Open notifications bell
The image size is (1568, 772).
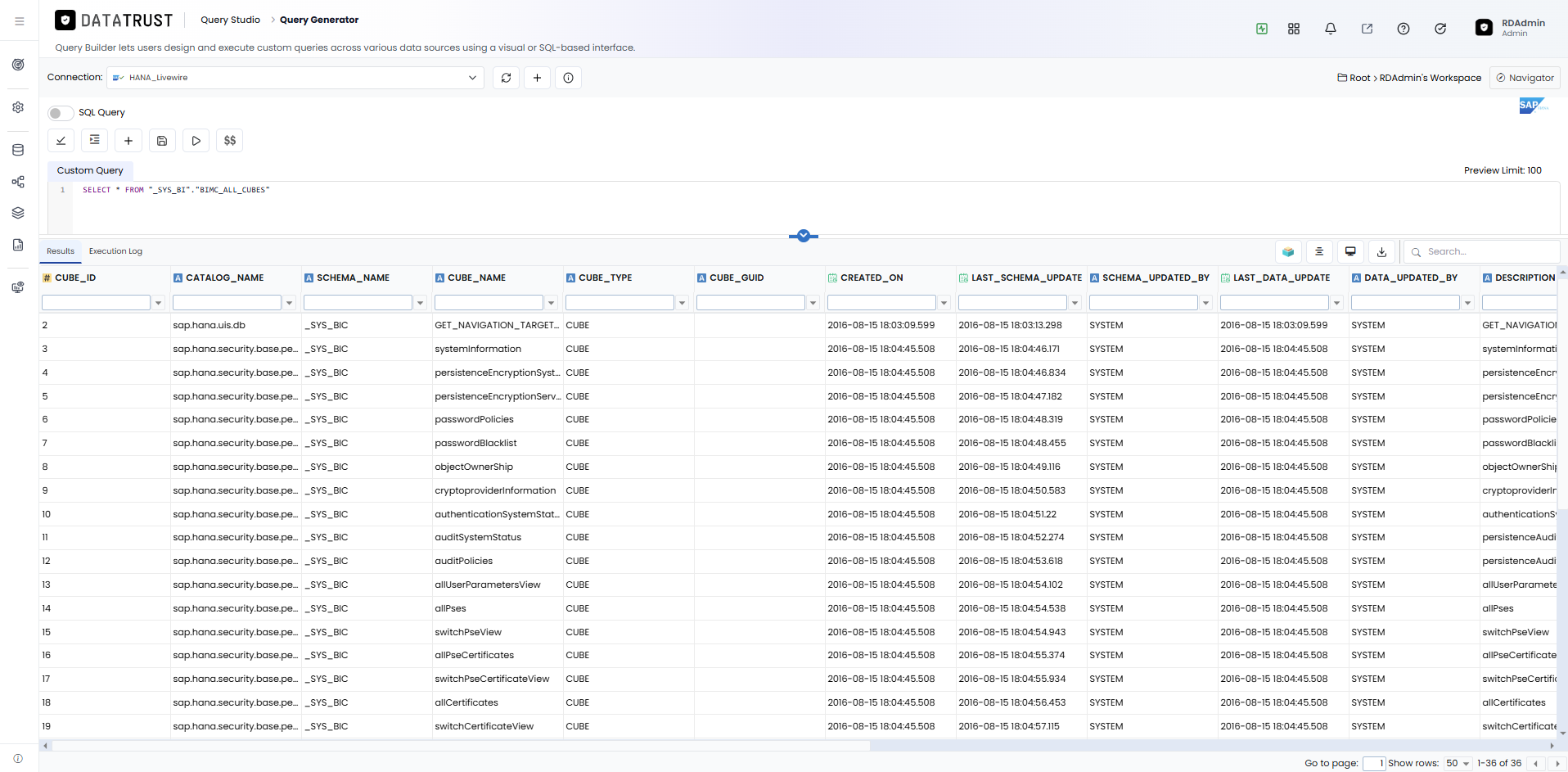pyautogui.click(x=1331, y=29)
